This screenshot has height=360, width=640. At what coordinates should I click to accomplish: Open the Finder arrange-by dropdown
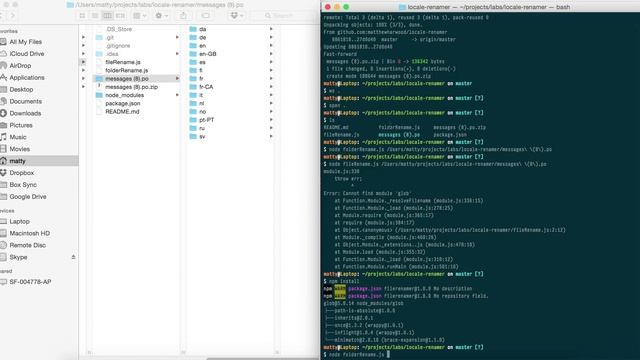tap(140, 16)
